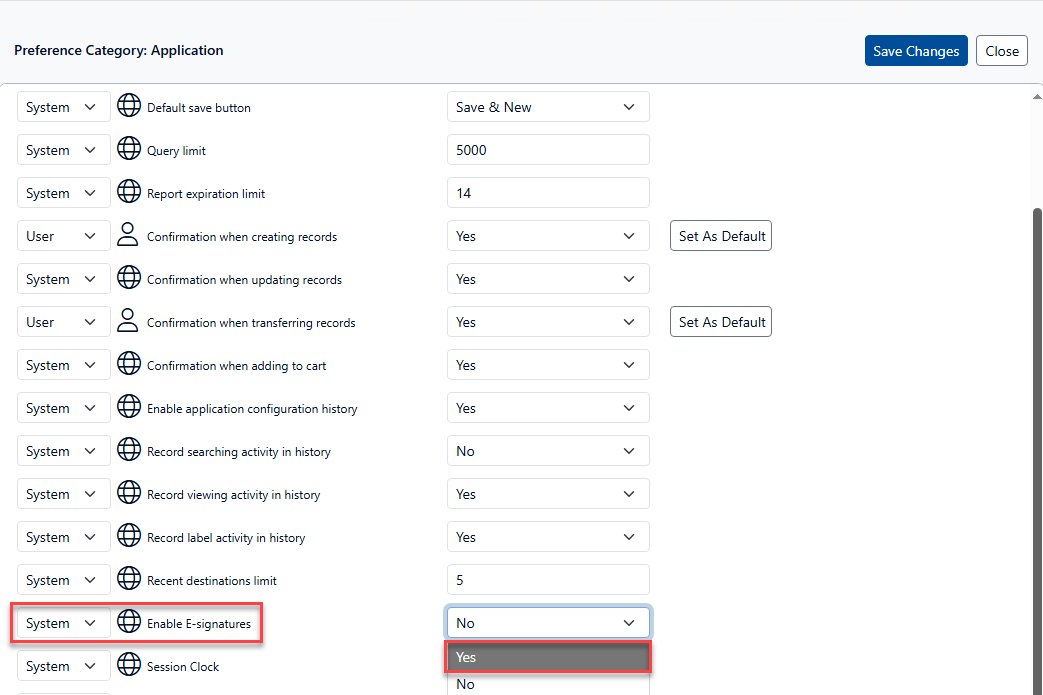1043x695 pixels.
Task: Open scope dropdown for Enable application configuration history
Action: click(x=64, y=408)
